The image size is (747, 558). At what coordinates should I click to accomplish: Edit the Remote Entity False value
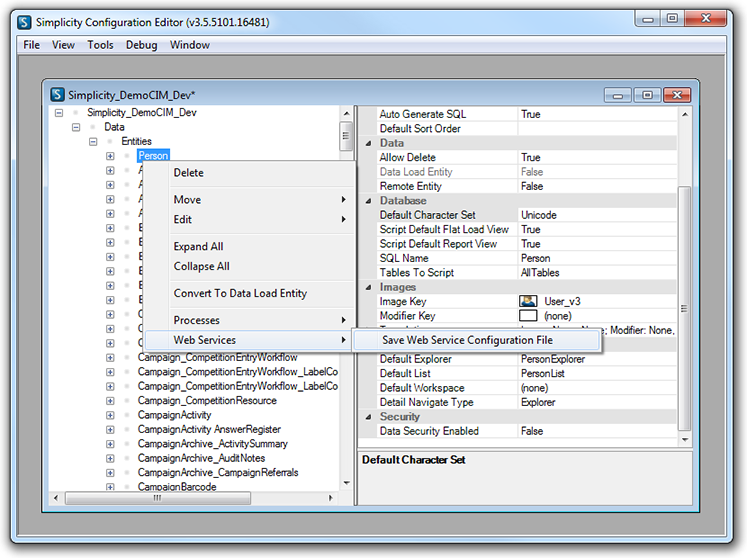point(597,186)
